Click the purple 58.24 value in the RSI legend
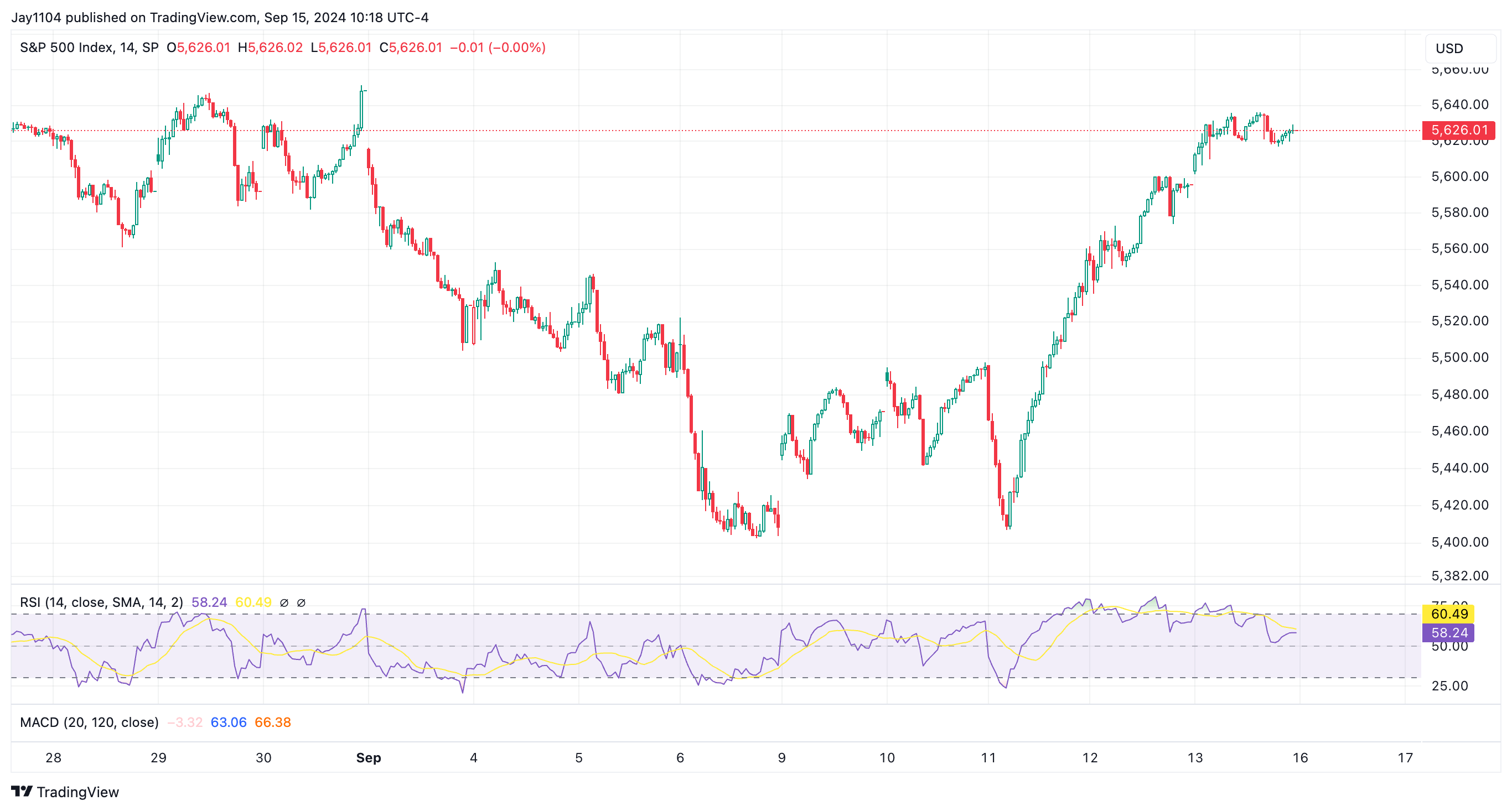Image resolution: width=1512 pixels, height=811 pixels. click(209, 602)
